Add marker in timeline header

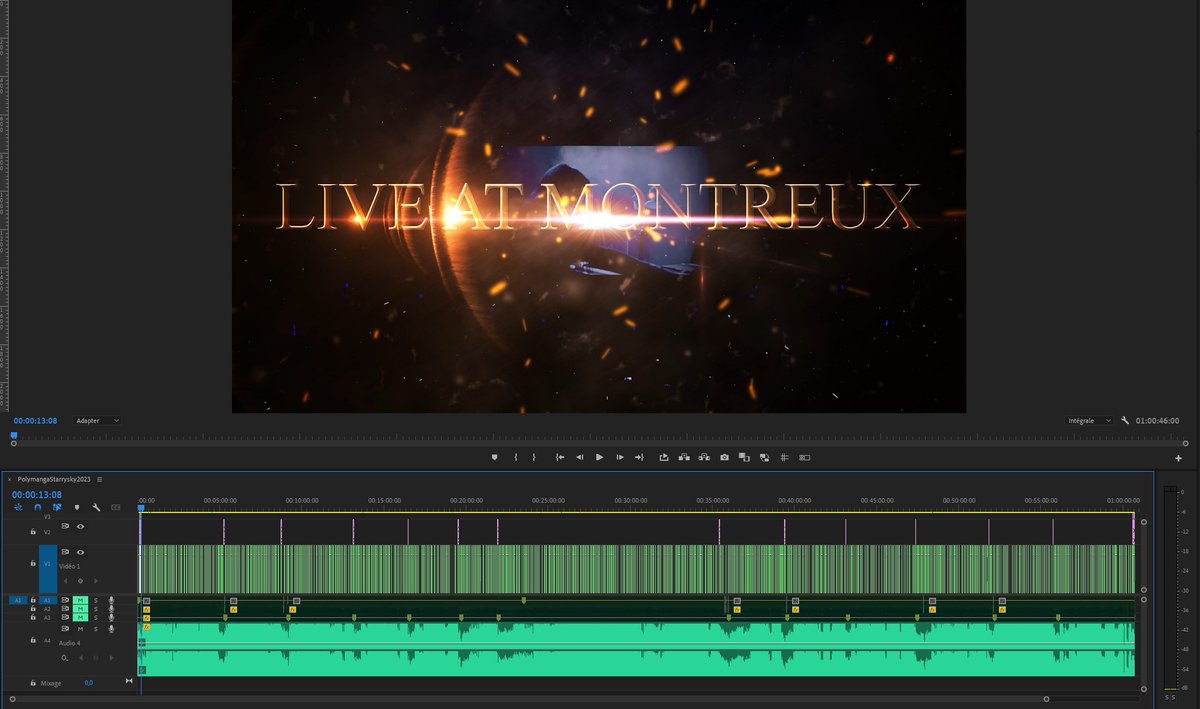pos(77,507)
